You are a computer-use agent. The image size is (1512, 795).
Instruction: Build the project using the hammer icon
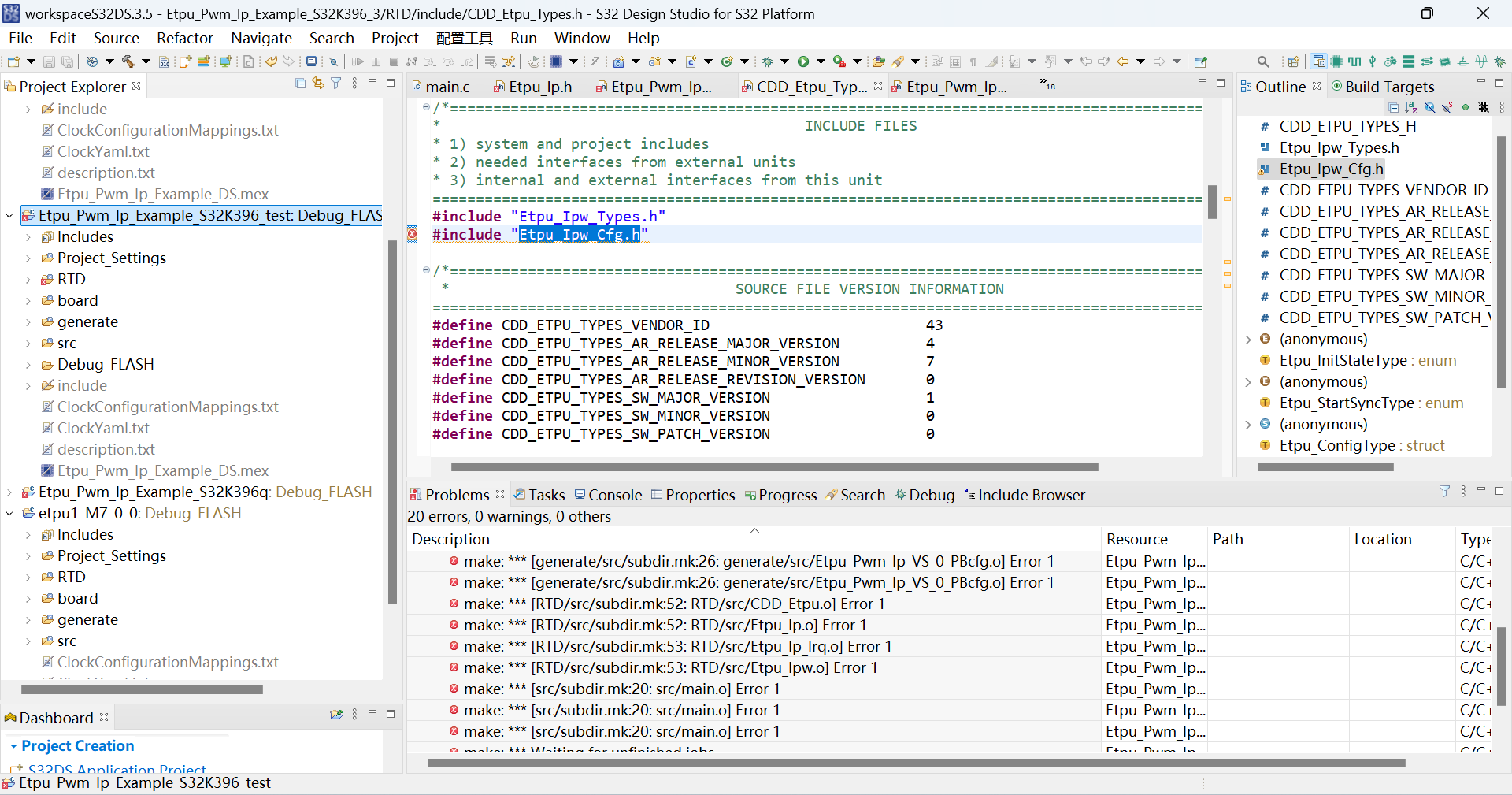click(x=128, y=61)
